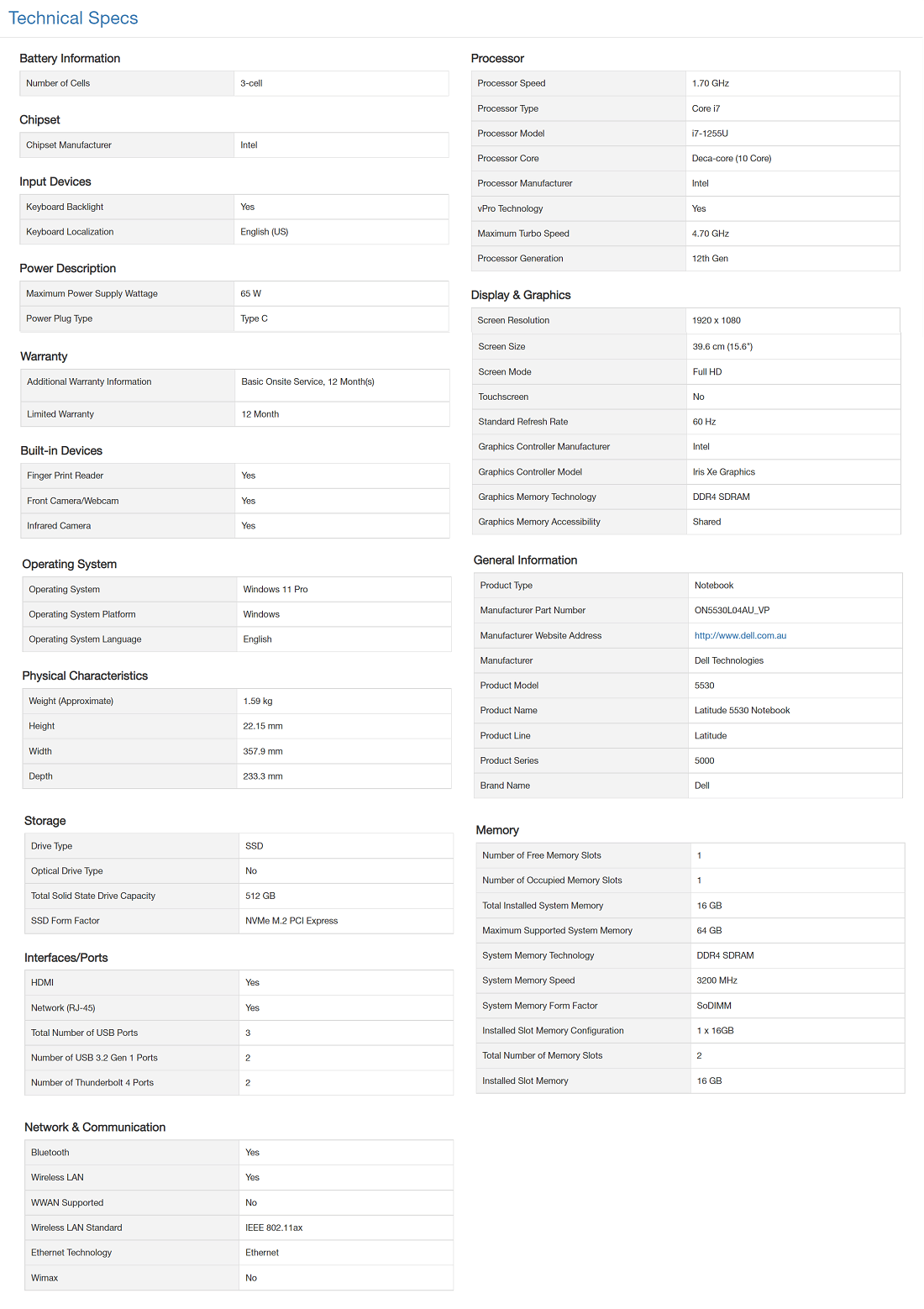Click the Technical Specs page heading
This screenshot has width=924, height=1309.
pos(73,18)
